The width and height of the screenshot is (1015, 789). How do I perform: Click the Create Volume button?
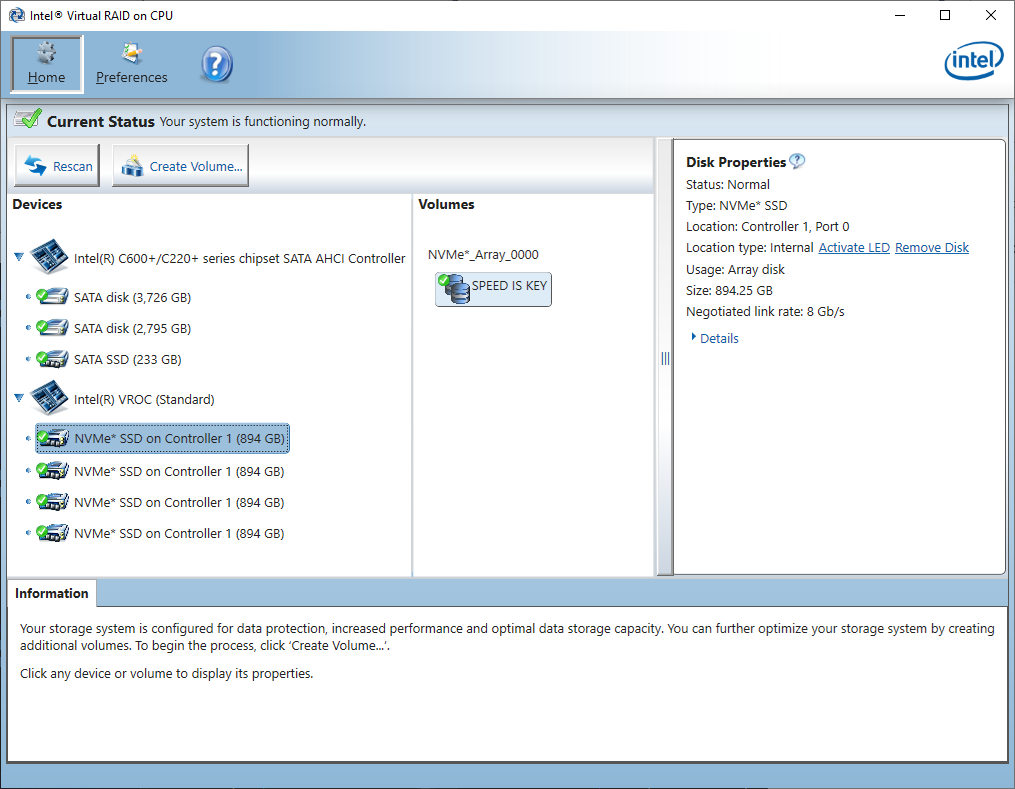pyautogui.click(x=181, y=167)
